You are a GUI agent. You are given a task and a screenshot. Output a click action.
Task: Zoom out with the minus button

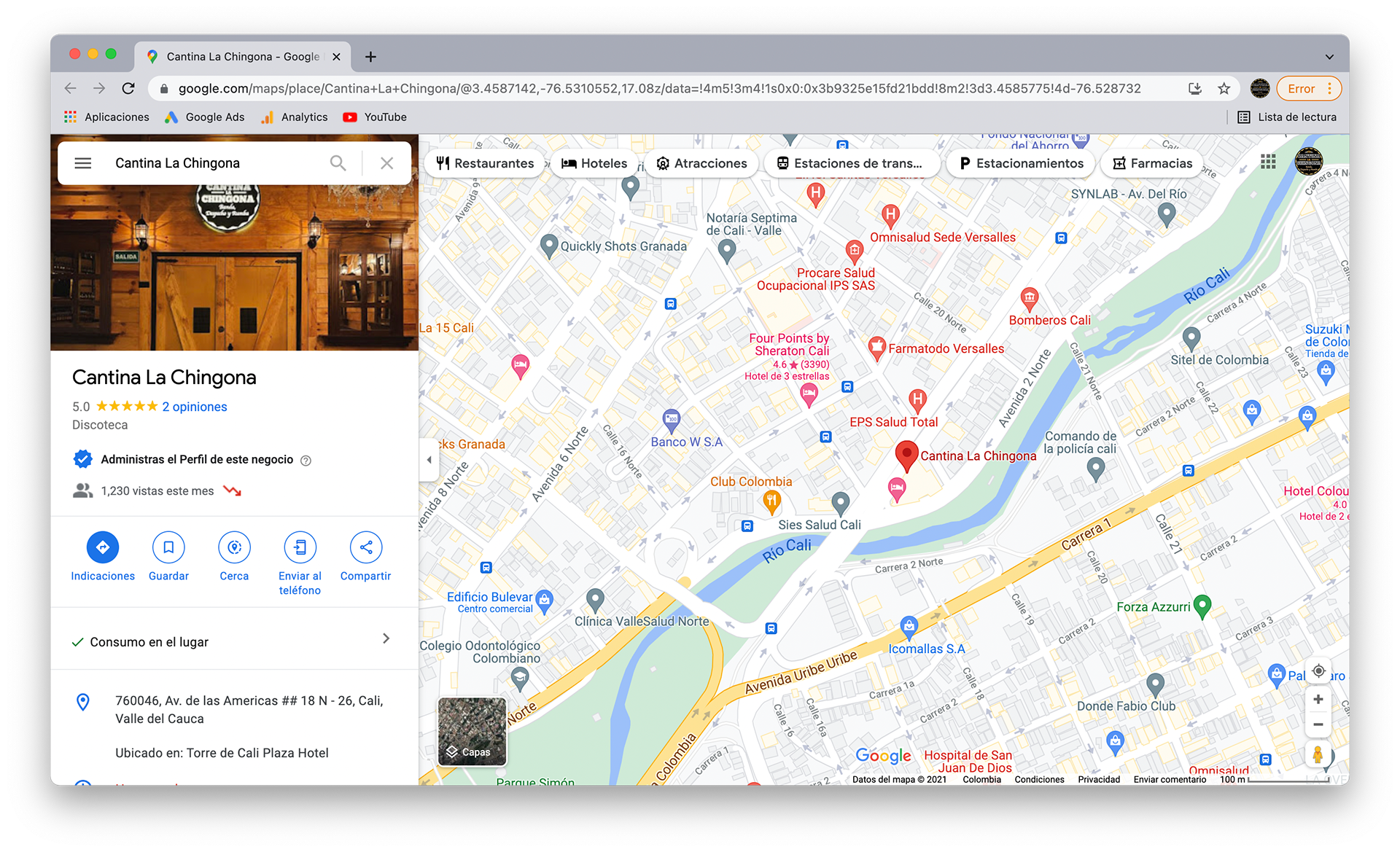(x=1318, y=725)
